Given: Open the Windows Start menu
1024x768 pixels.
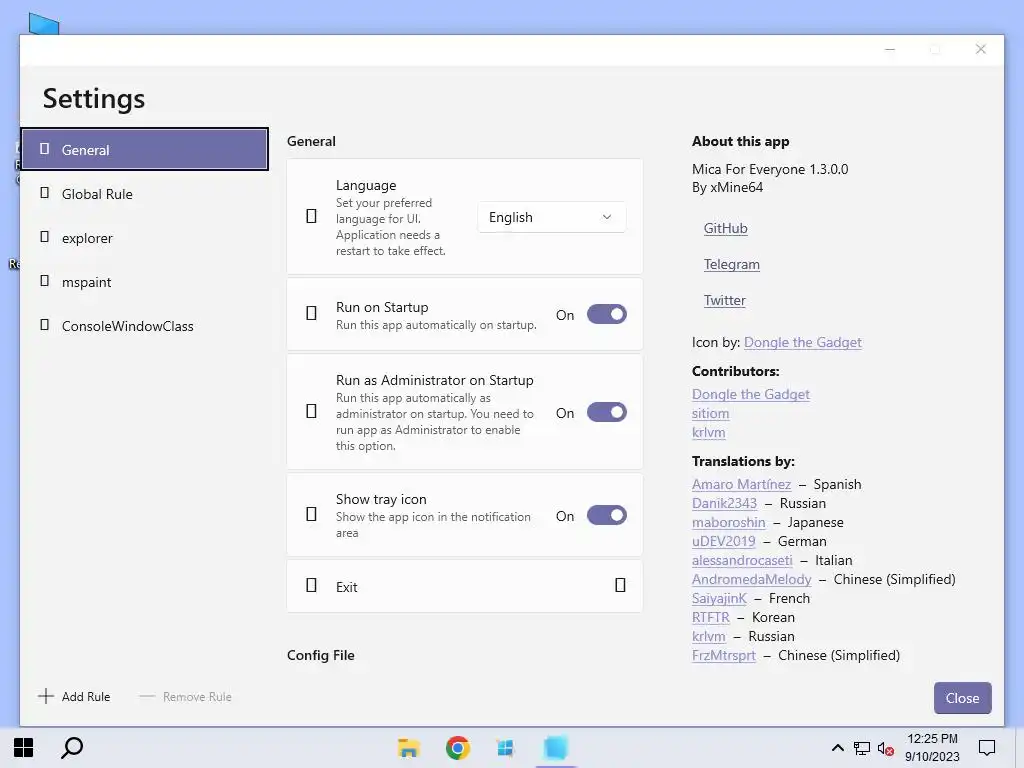Looking at the screenshot, I should pyautogui.click(x=24, y=748).
